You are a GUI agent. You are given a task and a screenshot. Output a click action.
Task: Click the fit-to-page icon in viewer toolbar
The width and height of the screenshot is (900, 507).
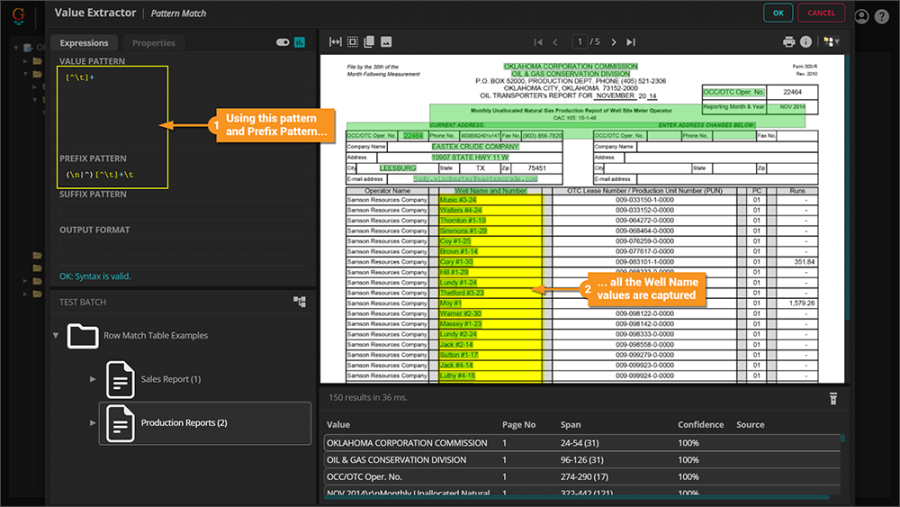click(x=353, y=42)
